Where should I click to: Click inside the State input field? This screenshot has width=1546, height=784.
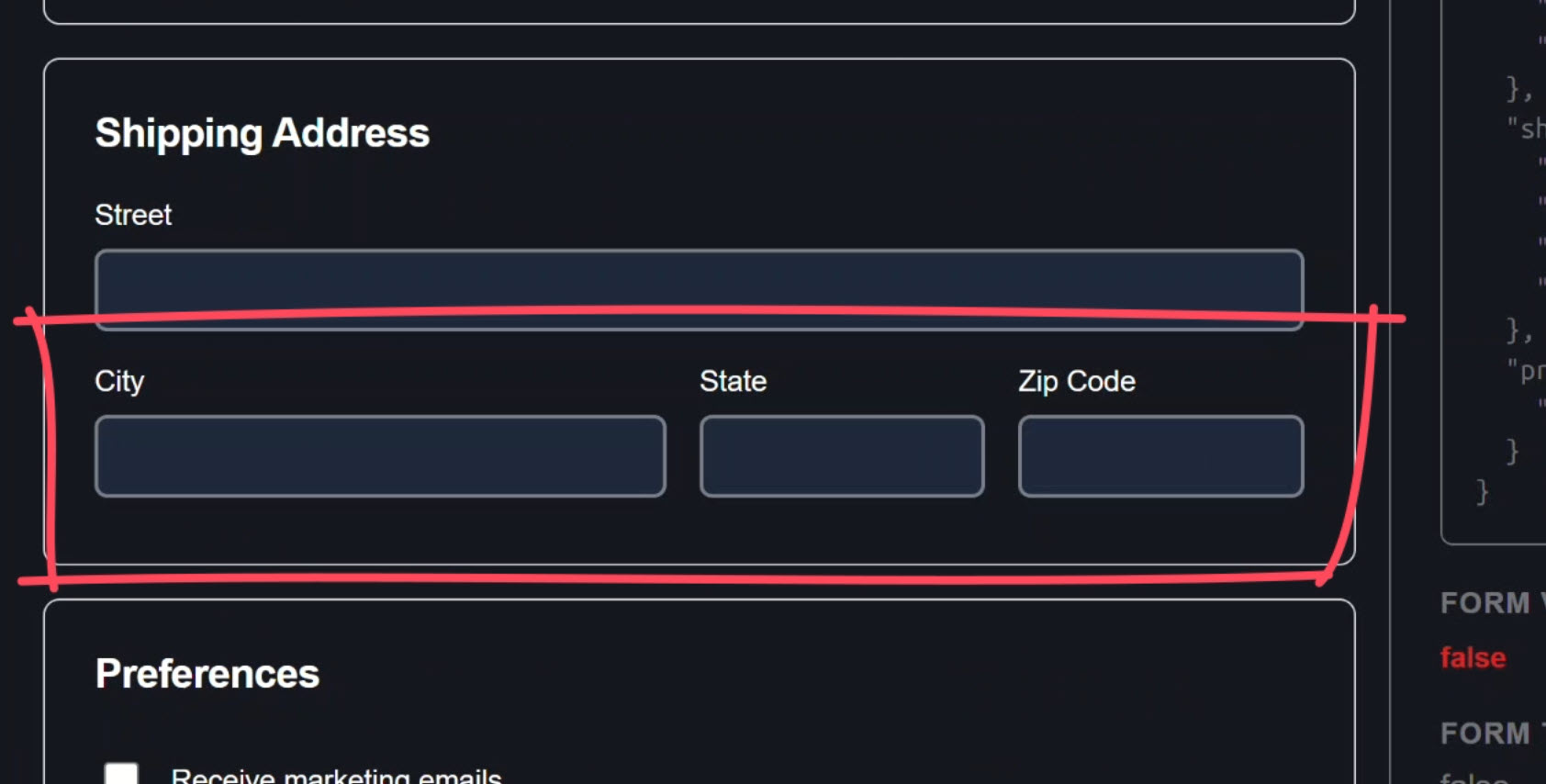pos(841,455)
